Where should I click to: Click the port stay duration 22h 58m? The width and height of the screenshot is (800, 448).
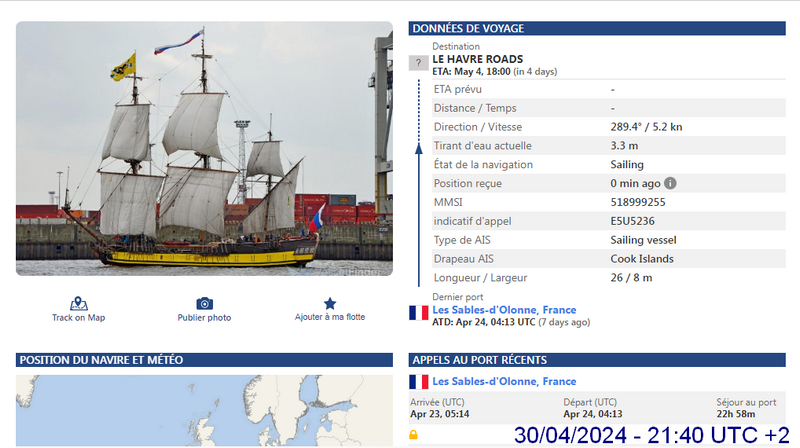pos(735,414)
